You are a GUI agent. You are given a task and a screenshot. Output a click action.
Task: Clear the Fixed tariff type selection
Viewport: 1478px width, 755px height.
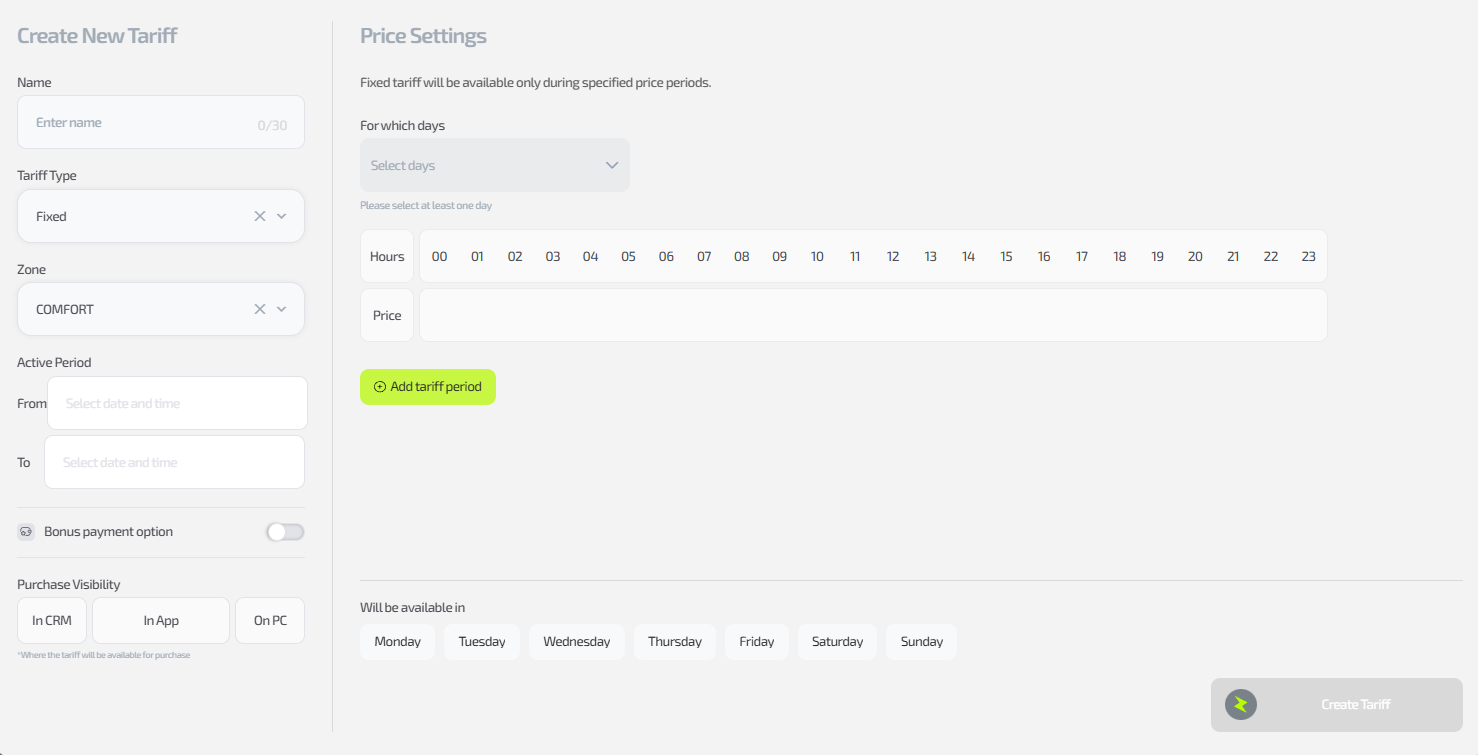(260, 216)
